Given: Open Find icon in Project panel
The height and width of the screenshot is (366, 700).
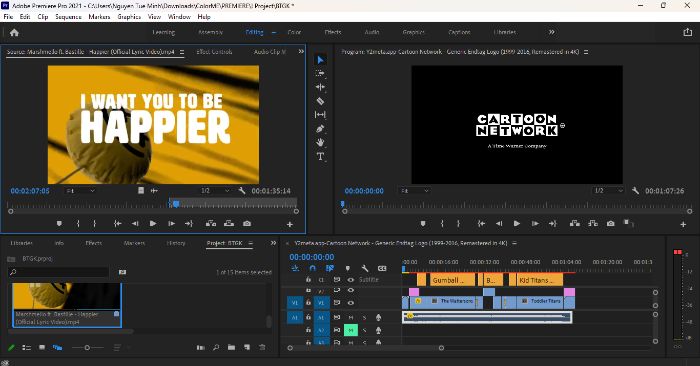Looking at the screenshot, I should coord(216,347).
